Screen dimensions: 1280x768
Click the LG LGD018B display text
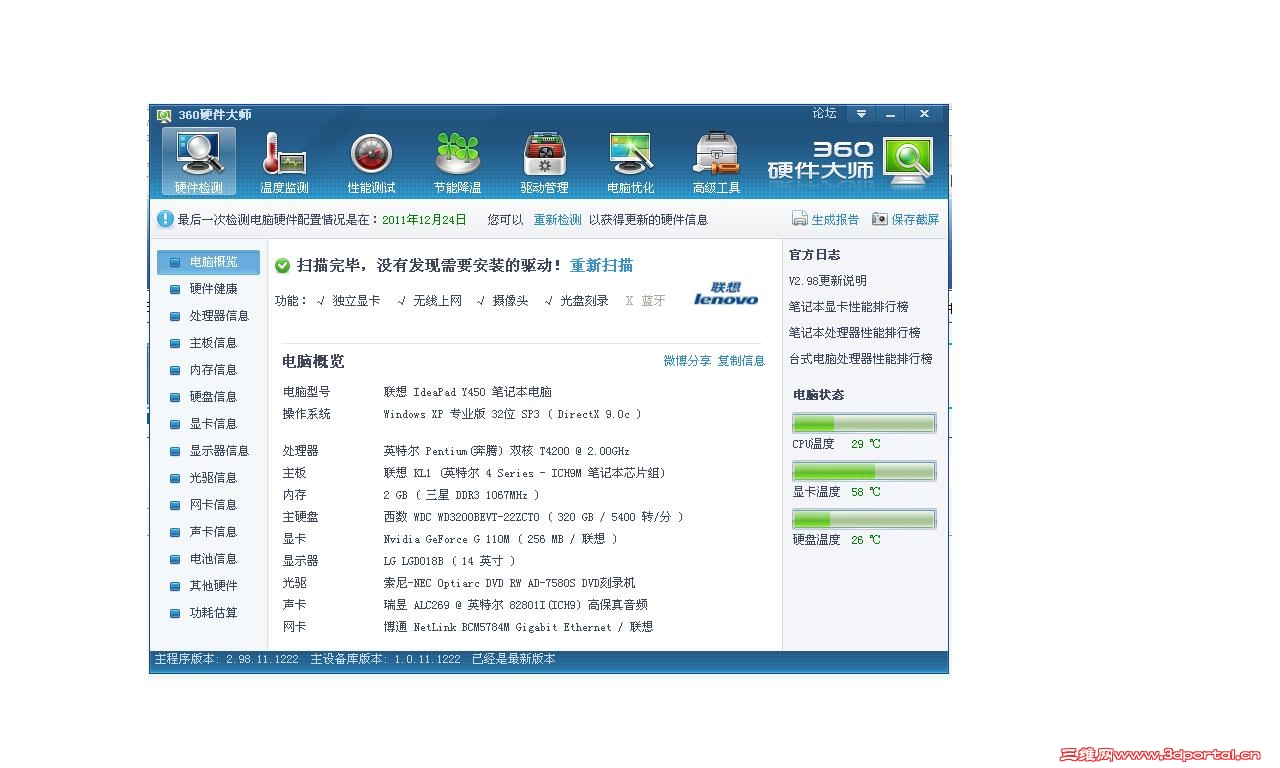pyautogui.click(x=449, y=561)
